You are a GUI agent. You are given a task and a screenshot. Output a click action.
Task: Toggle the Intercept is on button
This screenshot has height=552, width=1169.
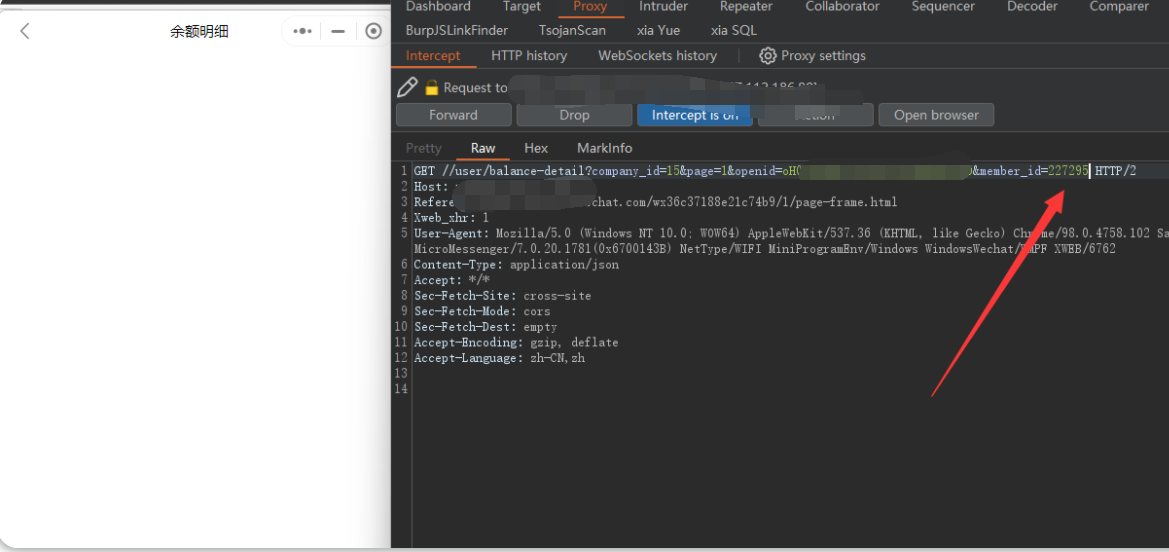694,115
